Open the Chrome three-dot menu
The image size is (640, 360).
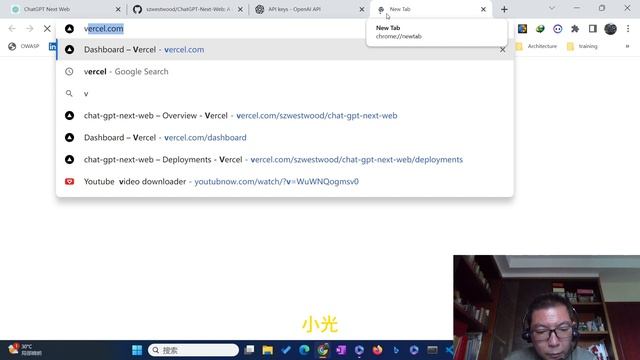(x=628, y=29)
